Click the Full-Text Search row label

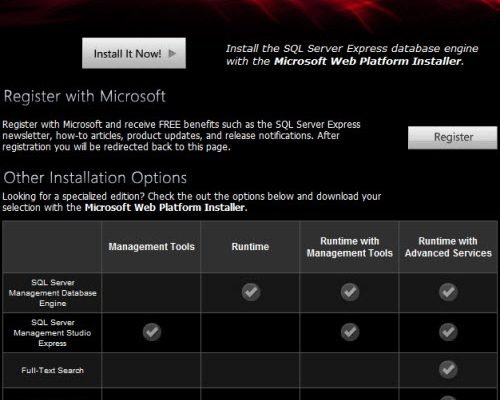52,370
